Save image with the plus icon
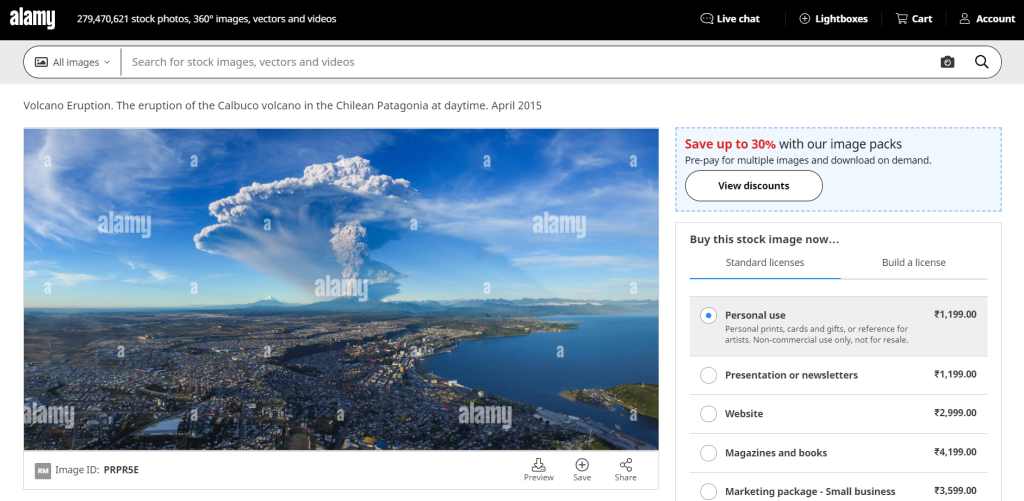 [x=582, y=469]
